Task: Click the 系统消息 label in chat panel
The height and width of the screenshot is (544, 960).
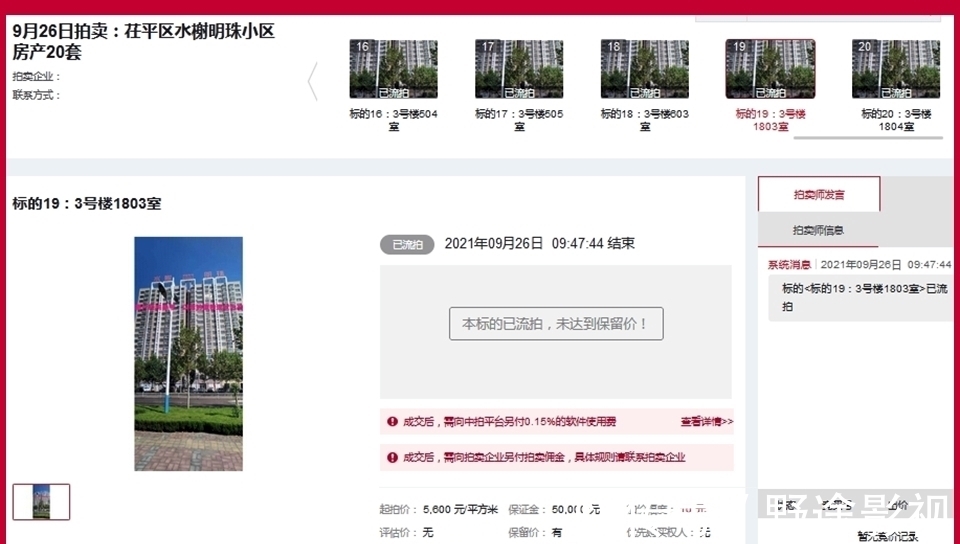Action: [789, 265]
